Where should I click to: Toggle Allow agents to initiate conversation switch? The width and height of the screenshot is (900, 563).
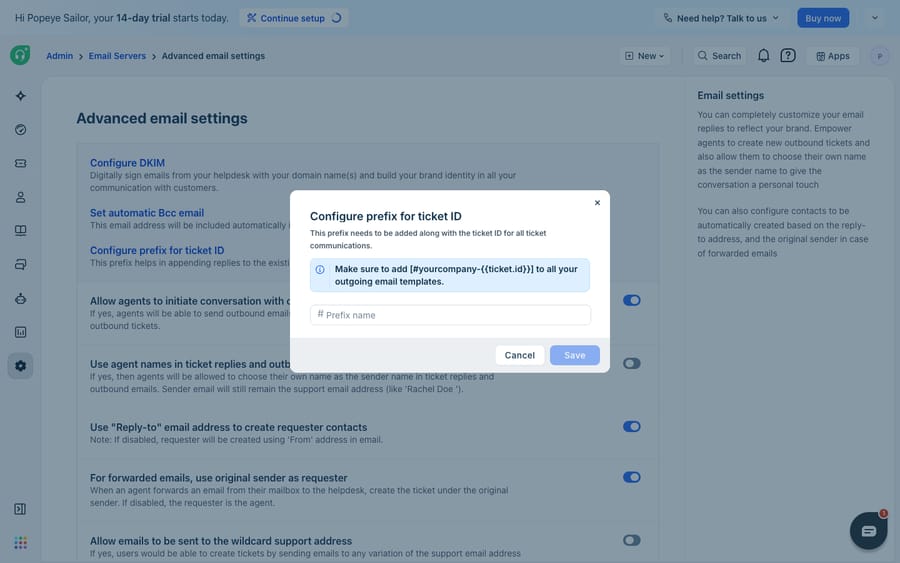click(632, 300)
